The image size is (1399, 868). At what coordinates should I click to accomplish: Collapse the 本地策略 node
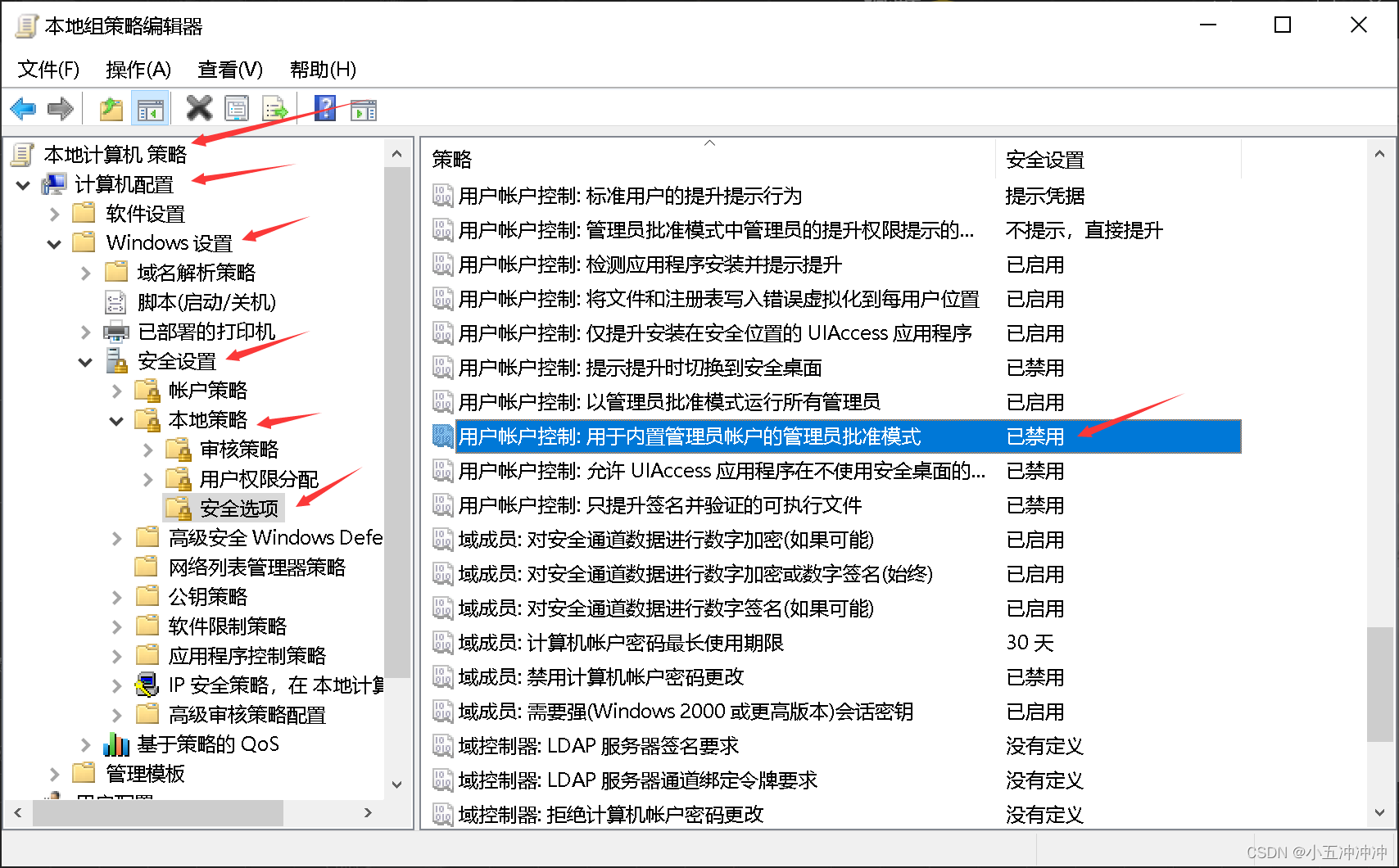(116, 421)
